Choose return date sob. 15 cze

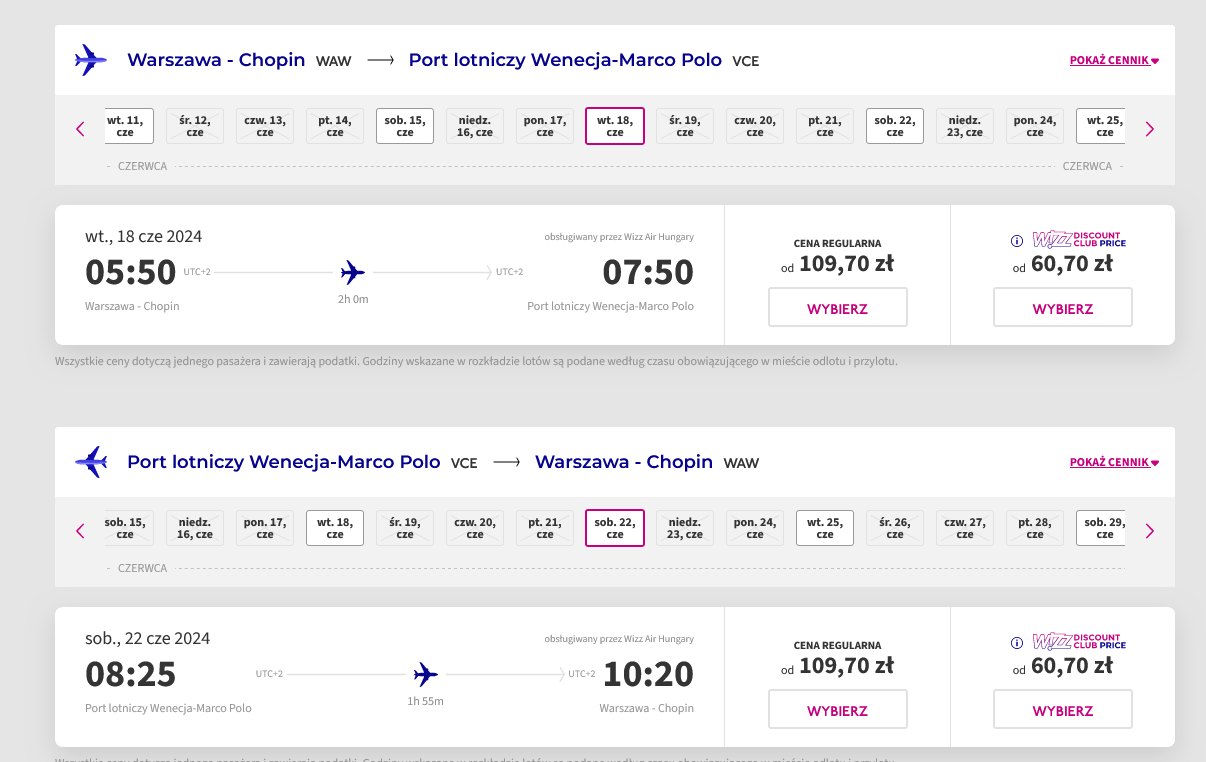click(x=128, y=528)
